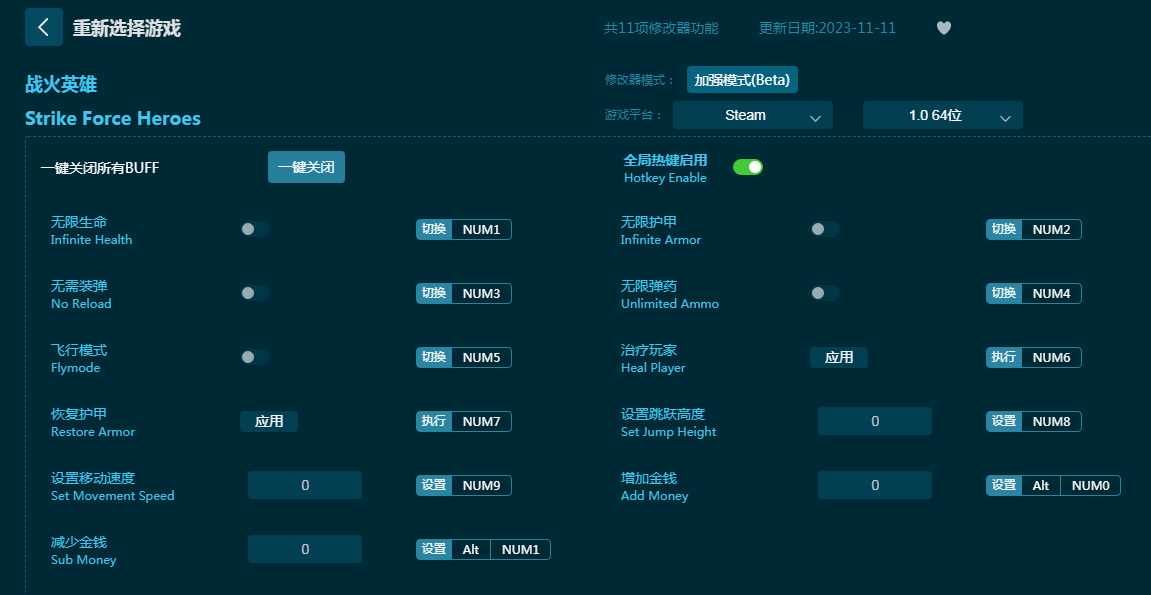Click the 一键关闭所有BUFF label
This screenshot has width=1151, height=595.
pos(100,167)
